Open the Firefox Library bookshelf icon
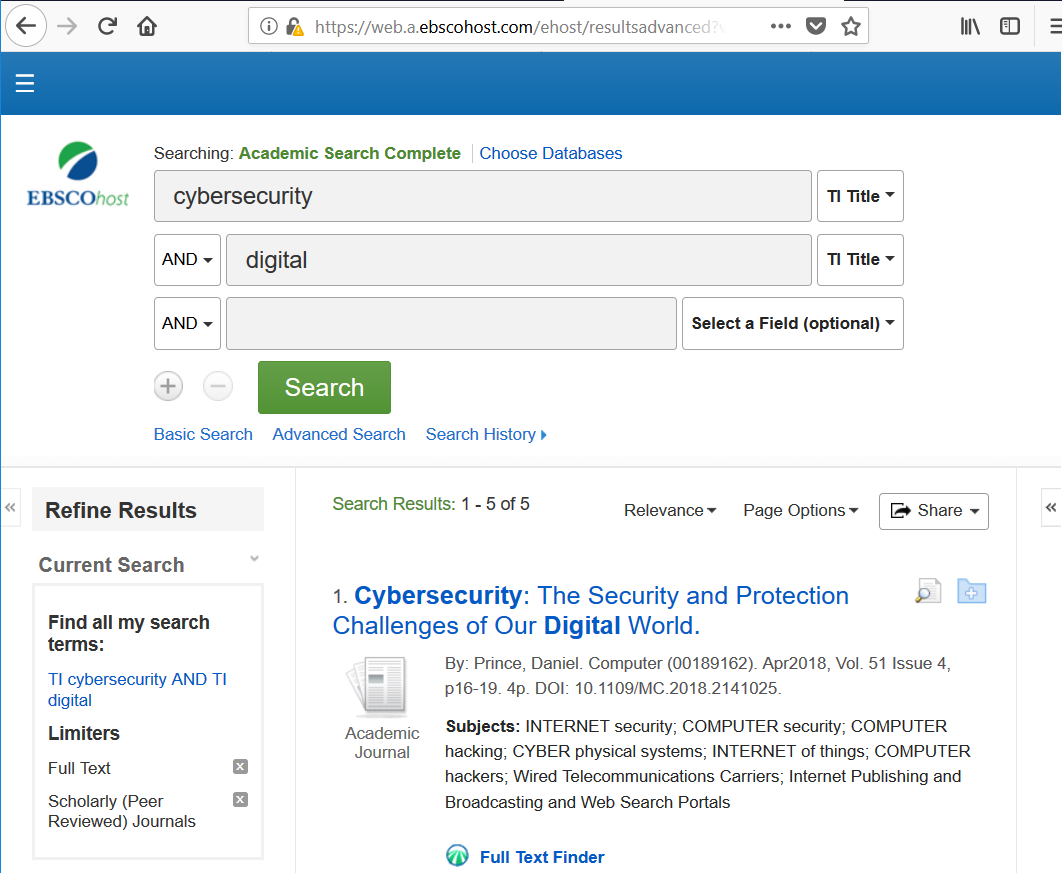 click(x=969, y=26)
